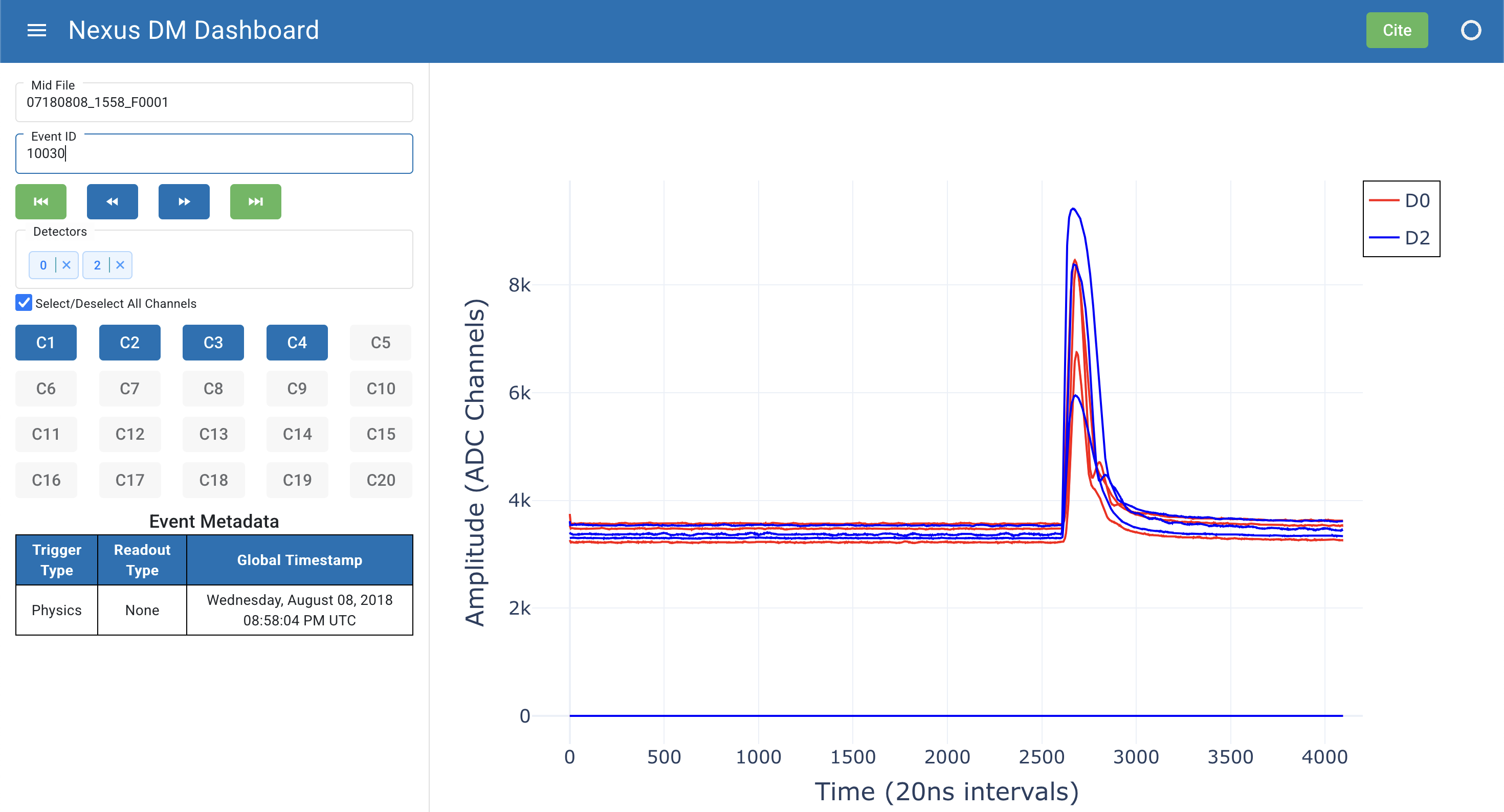Go back one event
Screen dimensions: 1504x812
(x=112, y=201)
